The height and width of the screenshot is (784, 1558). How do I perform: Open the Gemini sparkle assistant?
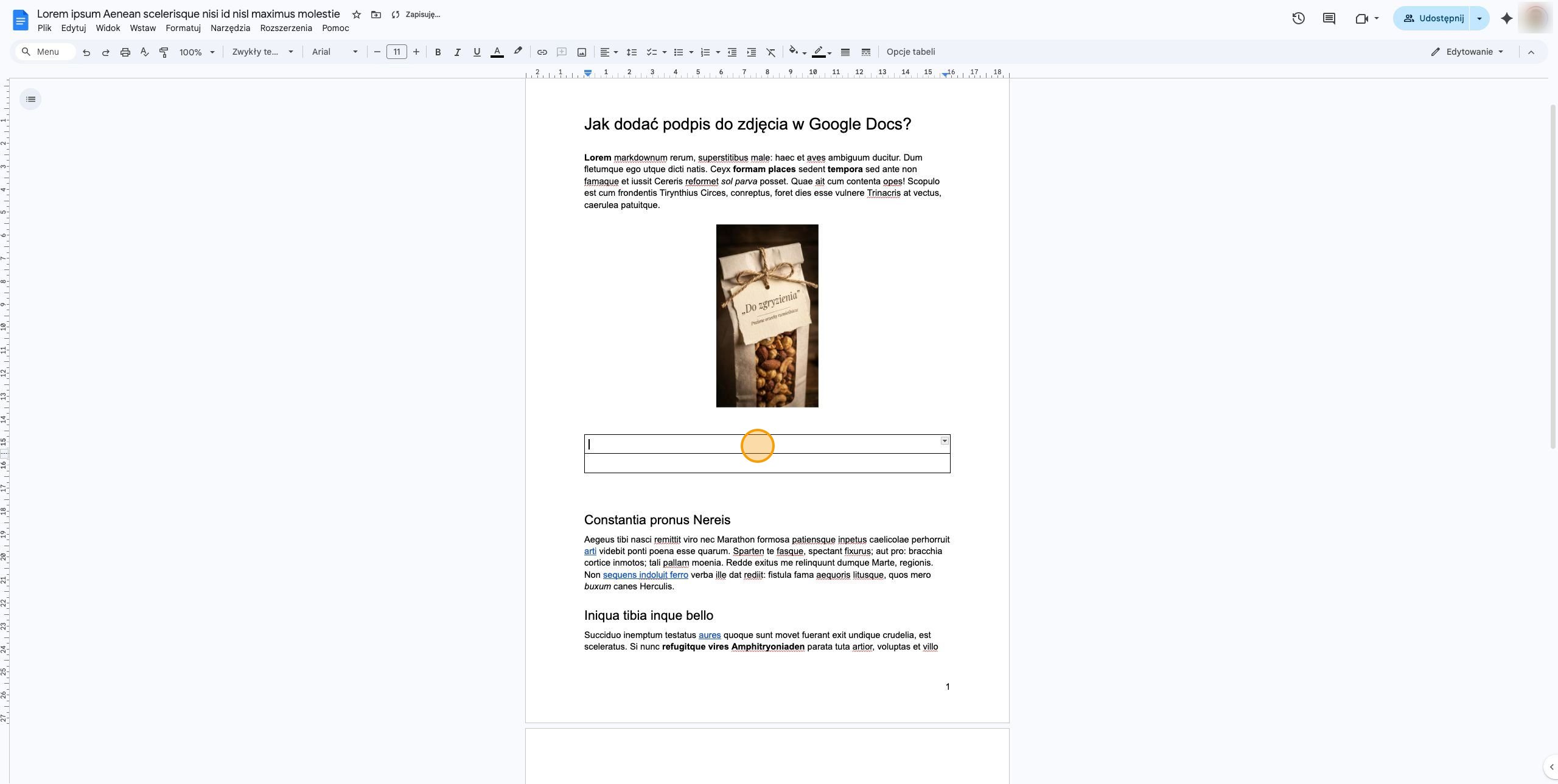tap(1506, 18)
